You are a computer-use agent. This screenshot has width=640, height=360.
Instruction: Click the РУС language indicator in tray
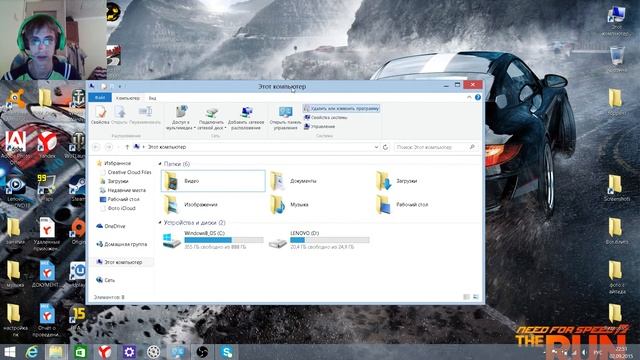pyautogui.click(x=598, y=352)
